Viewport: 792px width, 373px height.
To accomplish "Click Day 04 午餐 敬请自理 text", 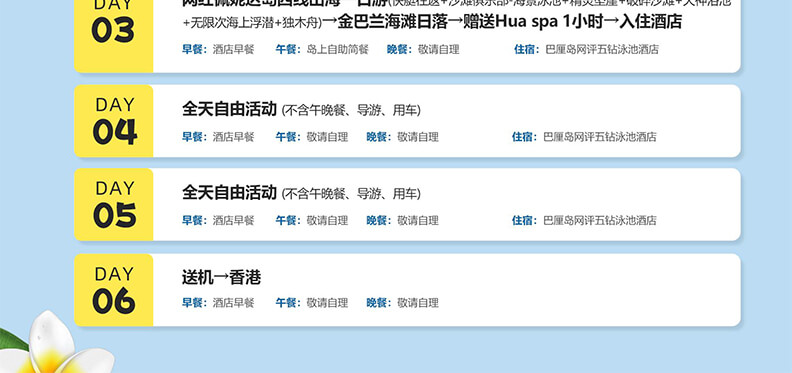I will point(312,137).
